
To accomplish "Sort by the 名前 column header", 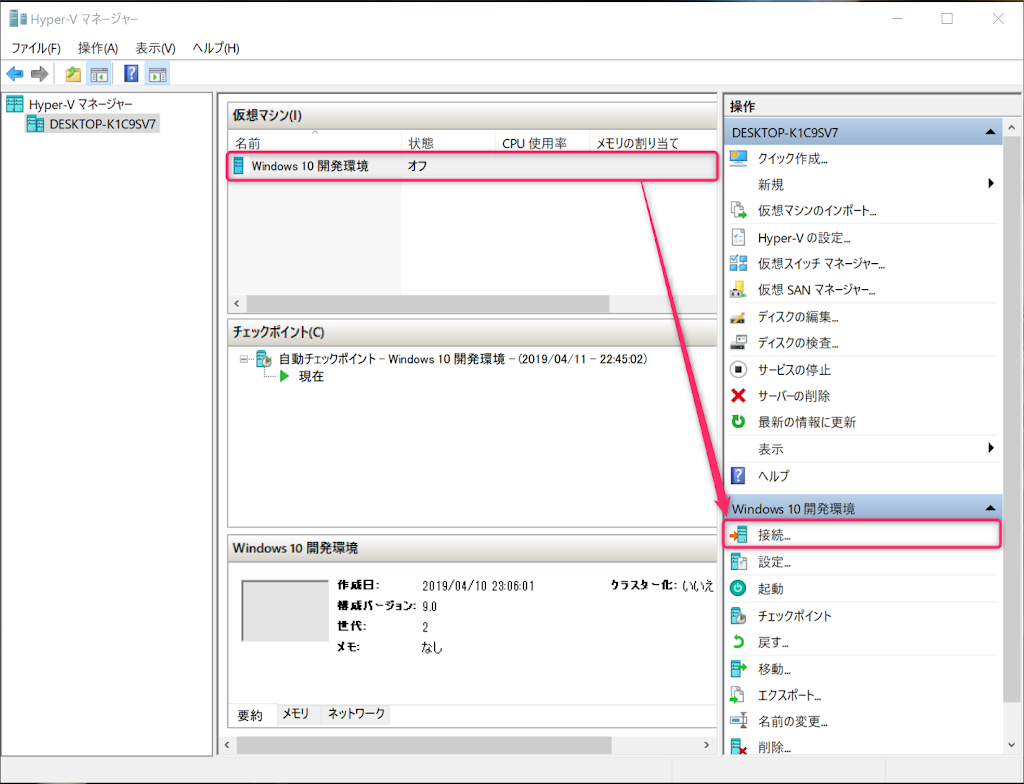I will (x=314, y=143).
